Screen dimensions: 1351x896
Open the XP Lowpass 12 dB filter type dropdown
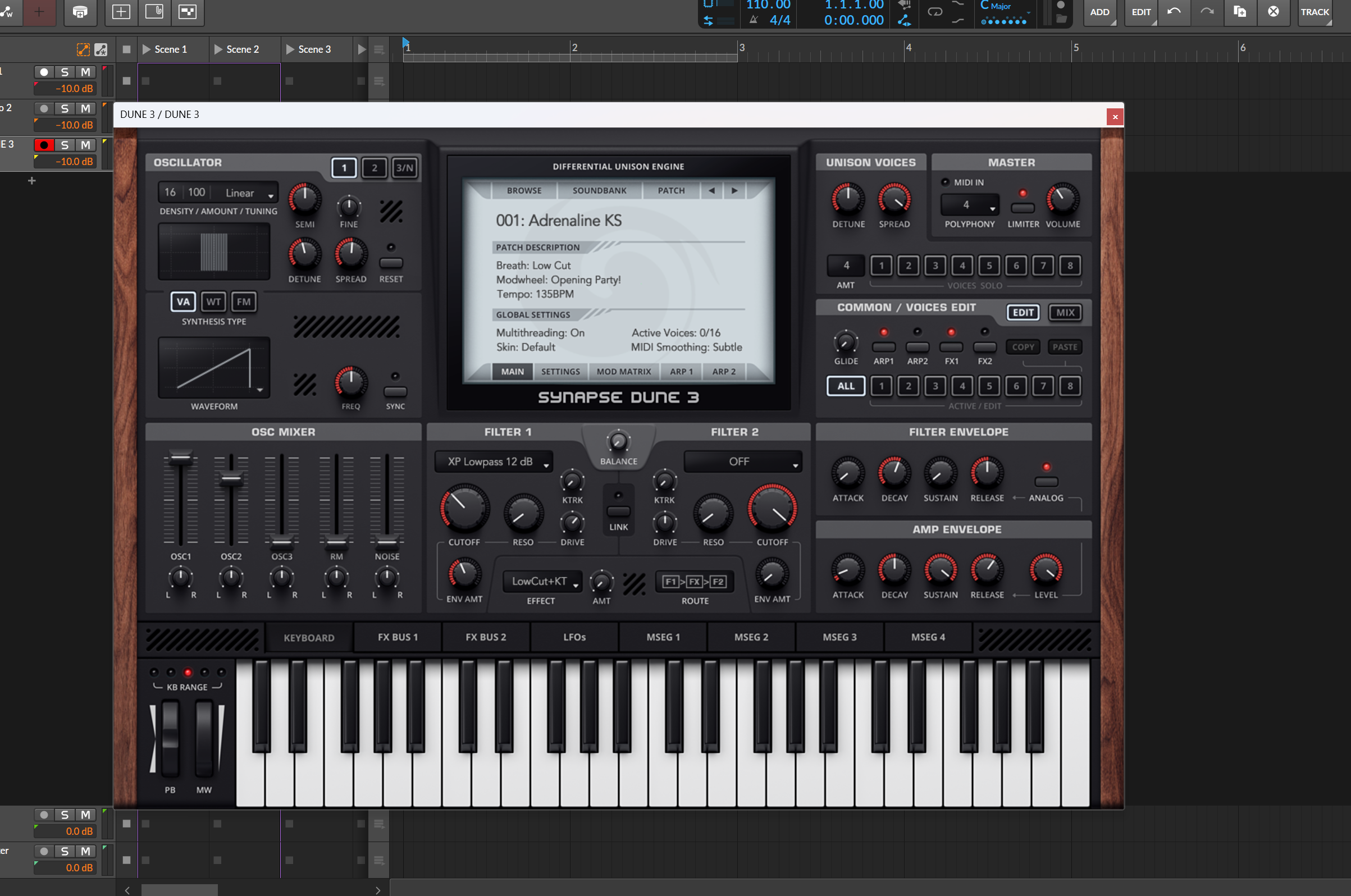point(494,461)
